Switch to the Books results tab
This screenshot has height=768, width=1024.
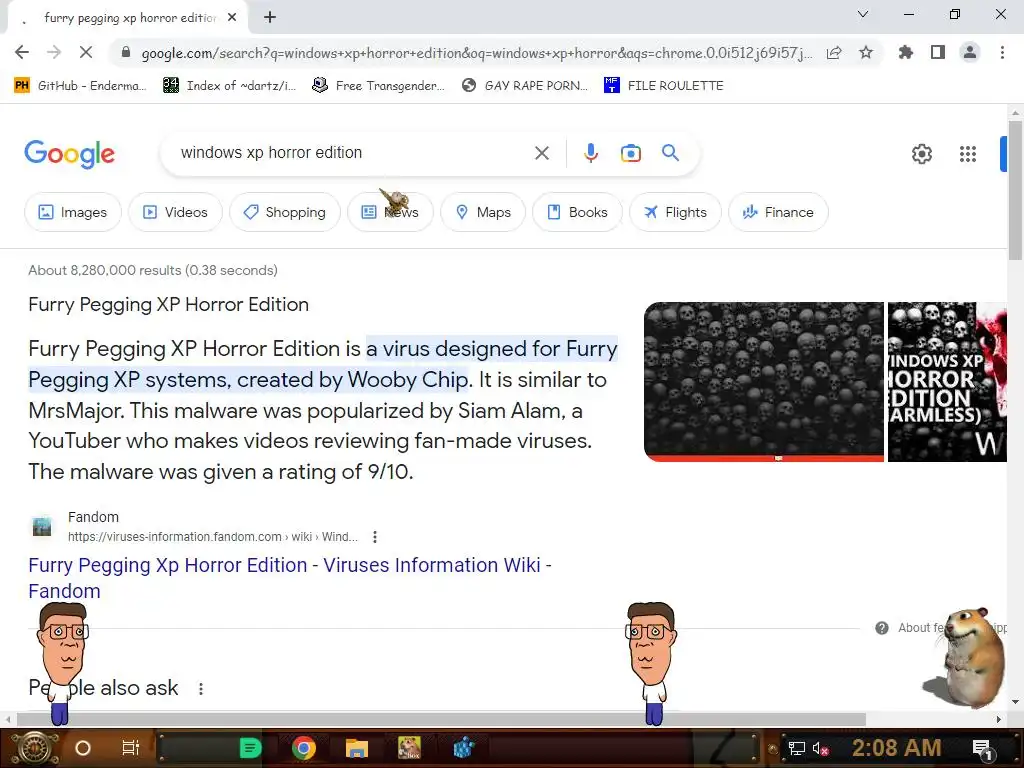coord(577,212)
